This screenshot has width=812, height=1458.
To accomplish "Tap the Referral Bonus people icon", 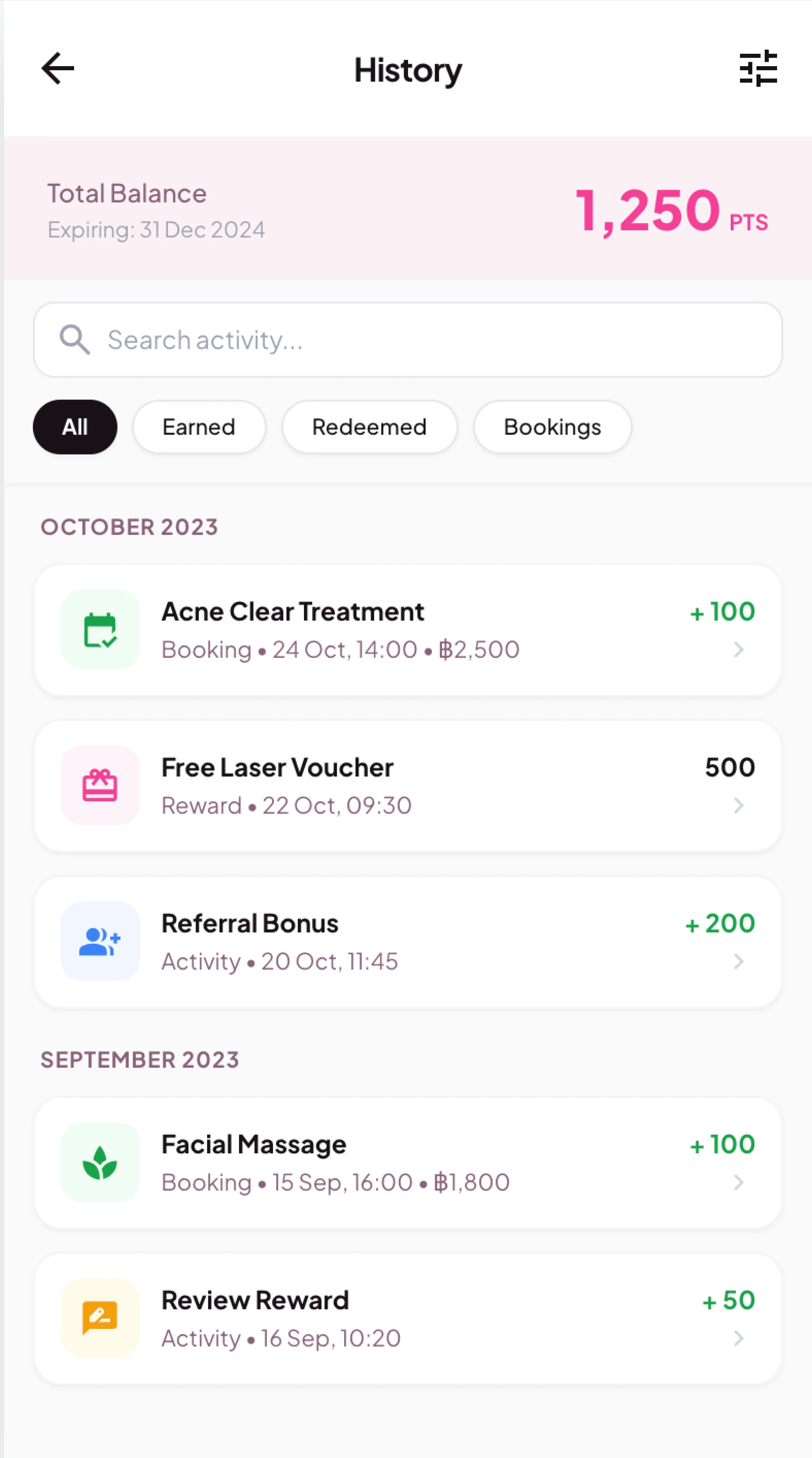I will point(100,941).
